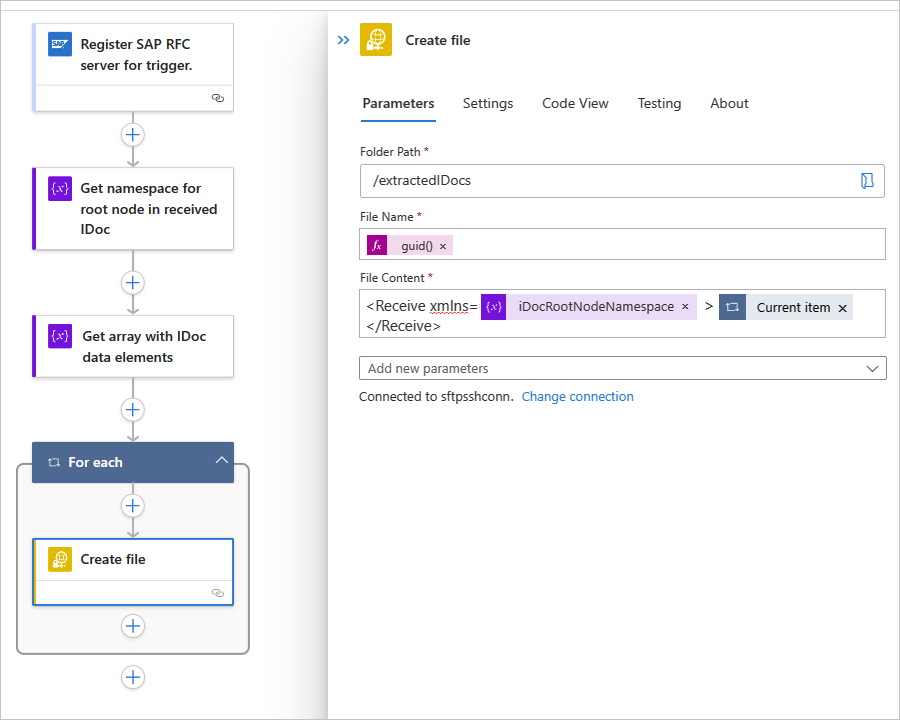Click the folder picker icon in Folder Path
Image resolution: width=900 pixels, height=720 pixels.
pos(867,180)
